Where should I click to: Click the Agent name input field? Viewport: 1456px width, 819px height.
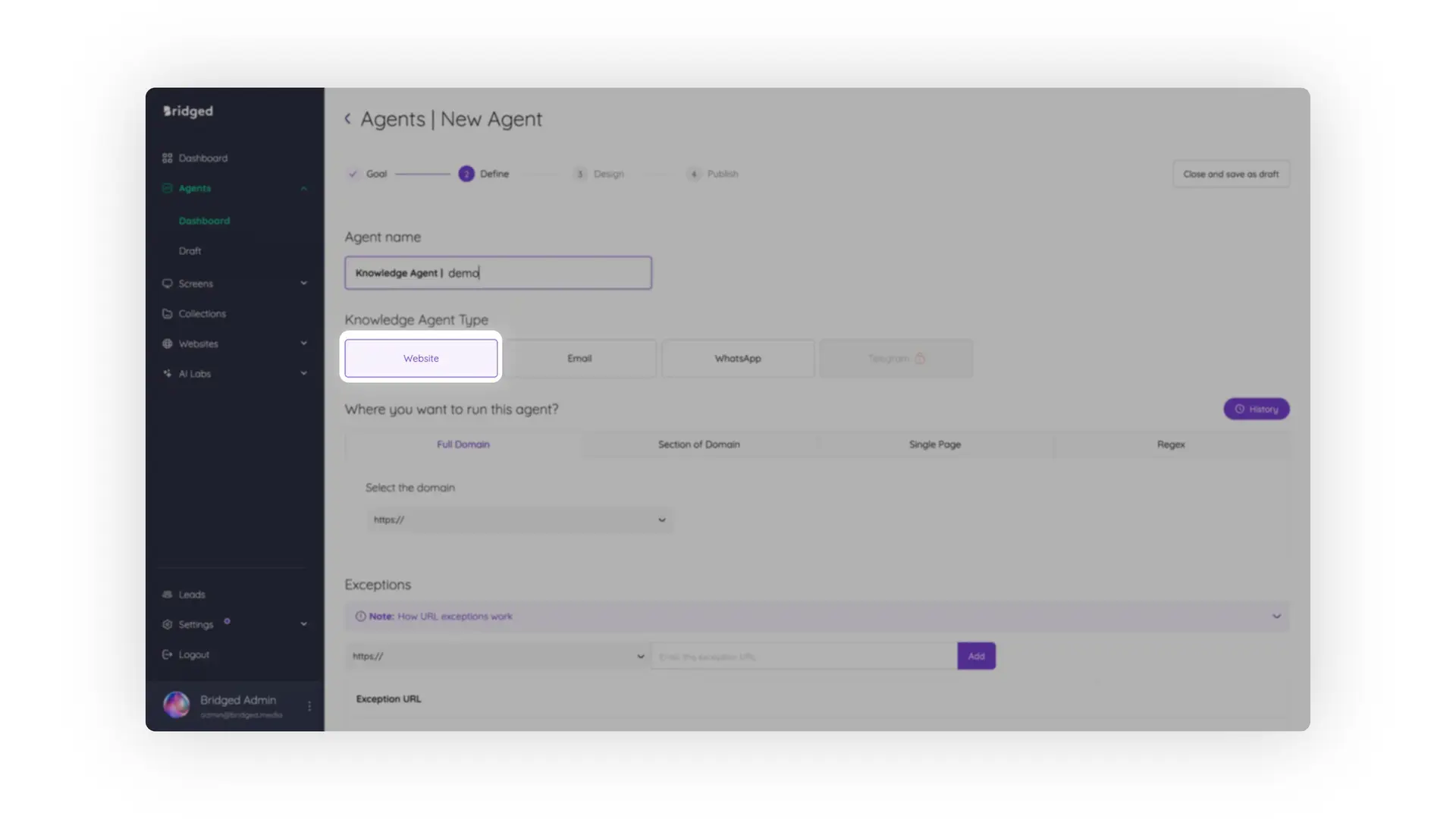(497, 273)
